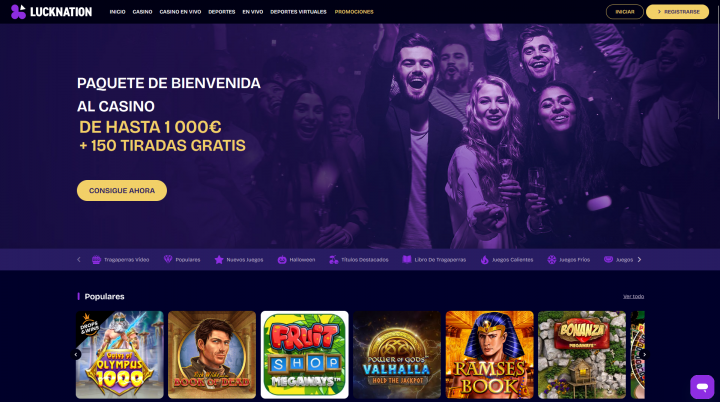The height and width of the screenshot is (402, 720).
Task: Choose the Juegos Fríos snowflake icon
Action: (x=551, y=260)
